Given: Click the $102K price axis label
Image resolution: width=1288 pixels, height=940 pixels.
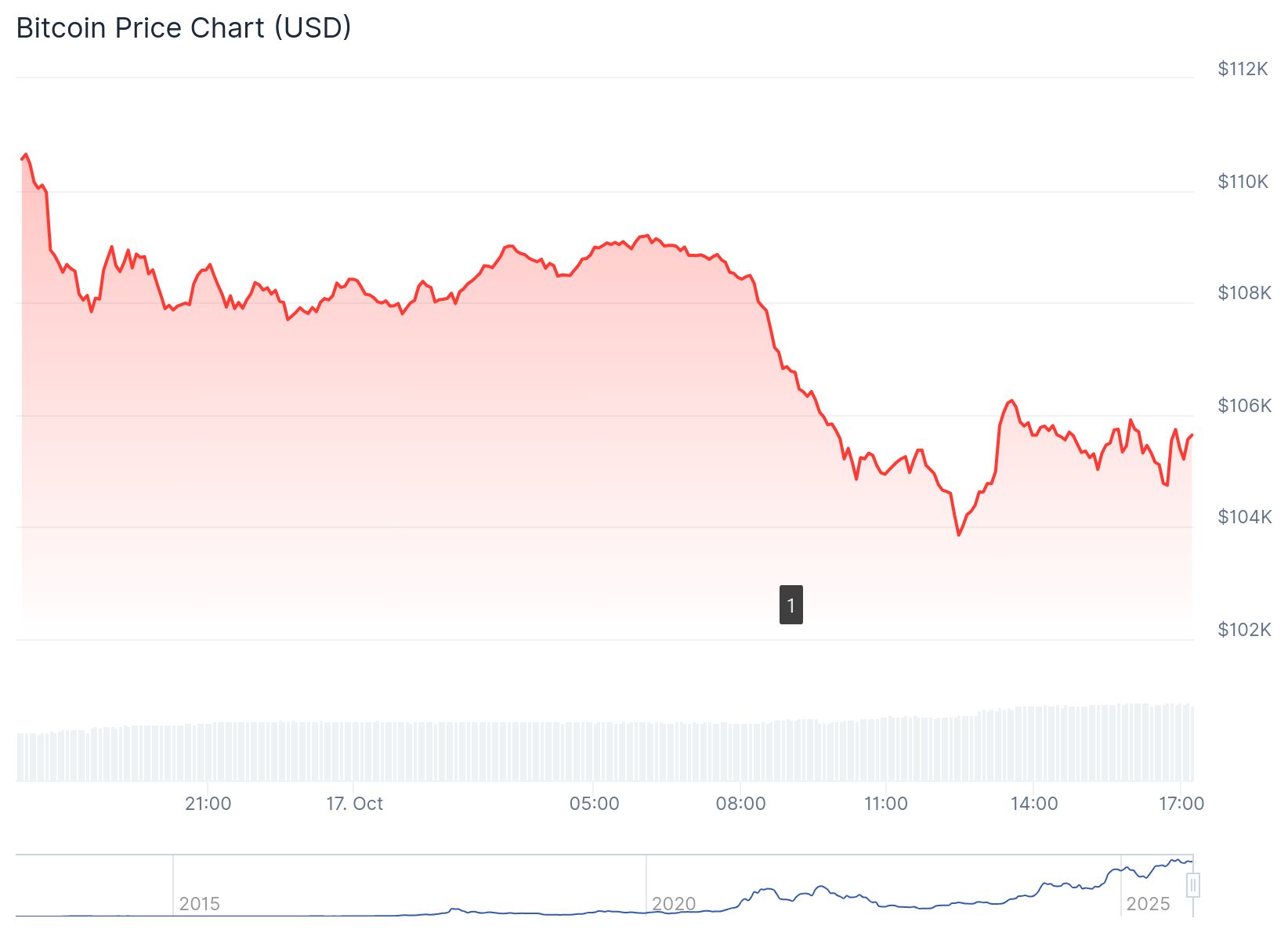Looking at the screenshot, I should click(1243, 630).
